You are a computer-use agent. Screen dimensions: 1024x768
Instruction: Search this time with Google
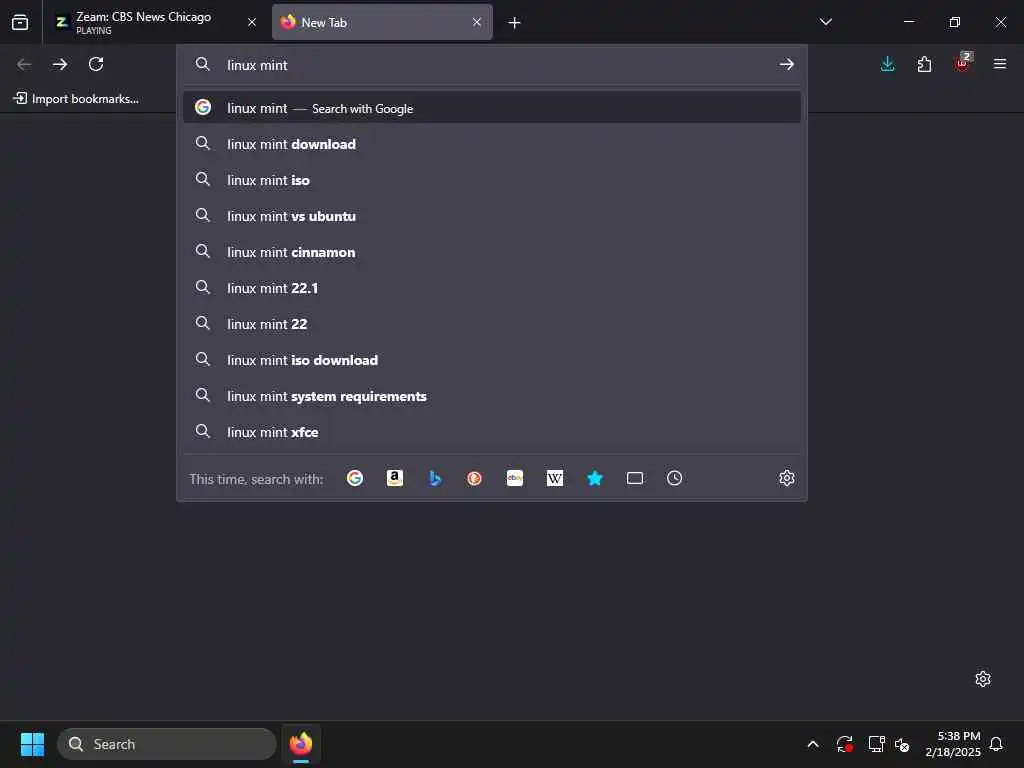click(355, 478)
